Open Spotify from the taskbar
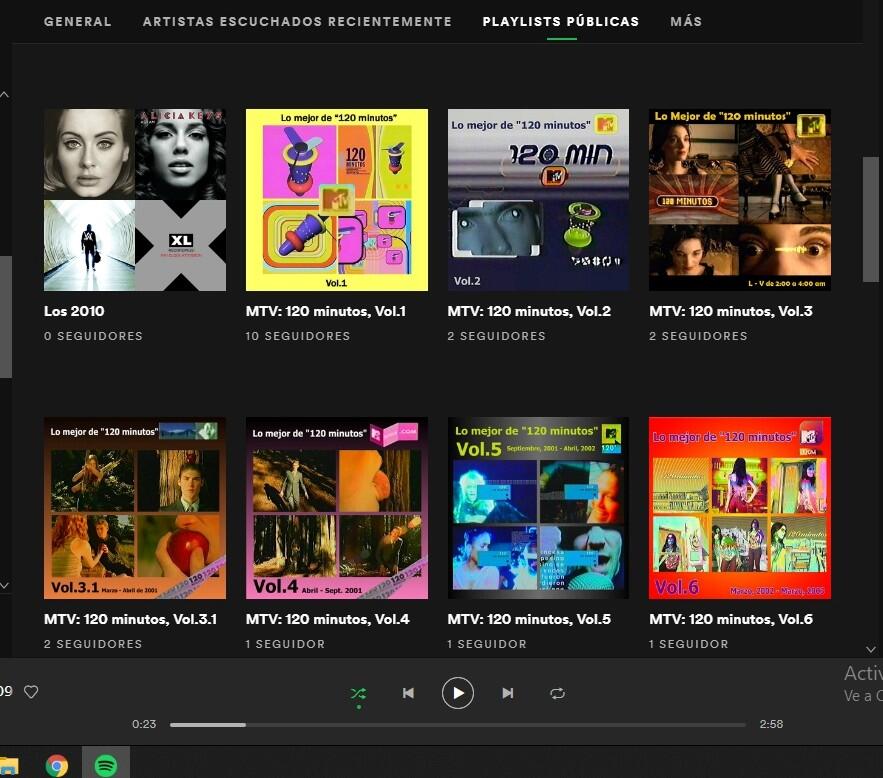Viewport: 883px width, 778px height. [x=105, y=765]
